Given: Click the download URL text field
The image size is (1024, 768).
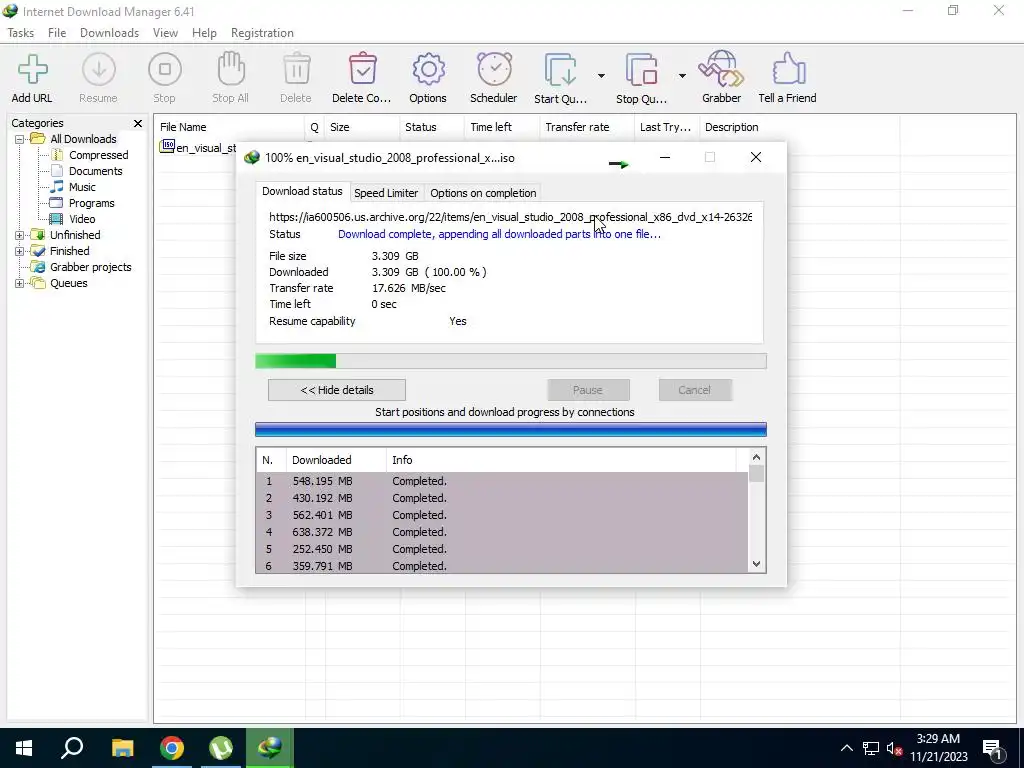Looking at the screenshot, I should pos(511,217).
